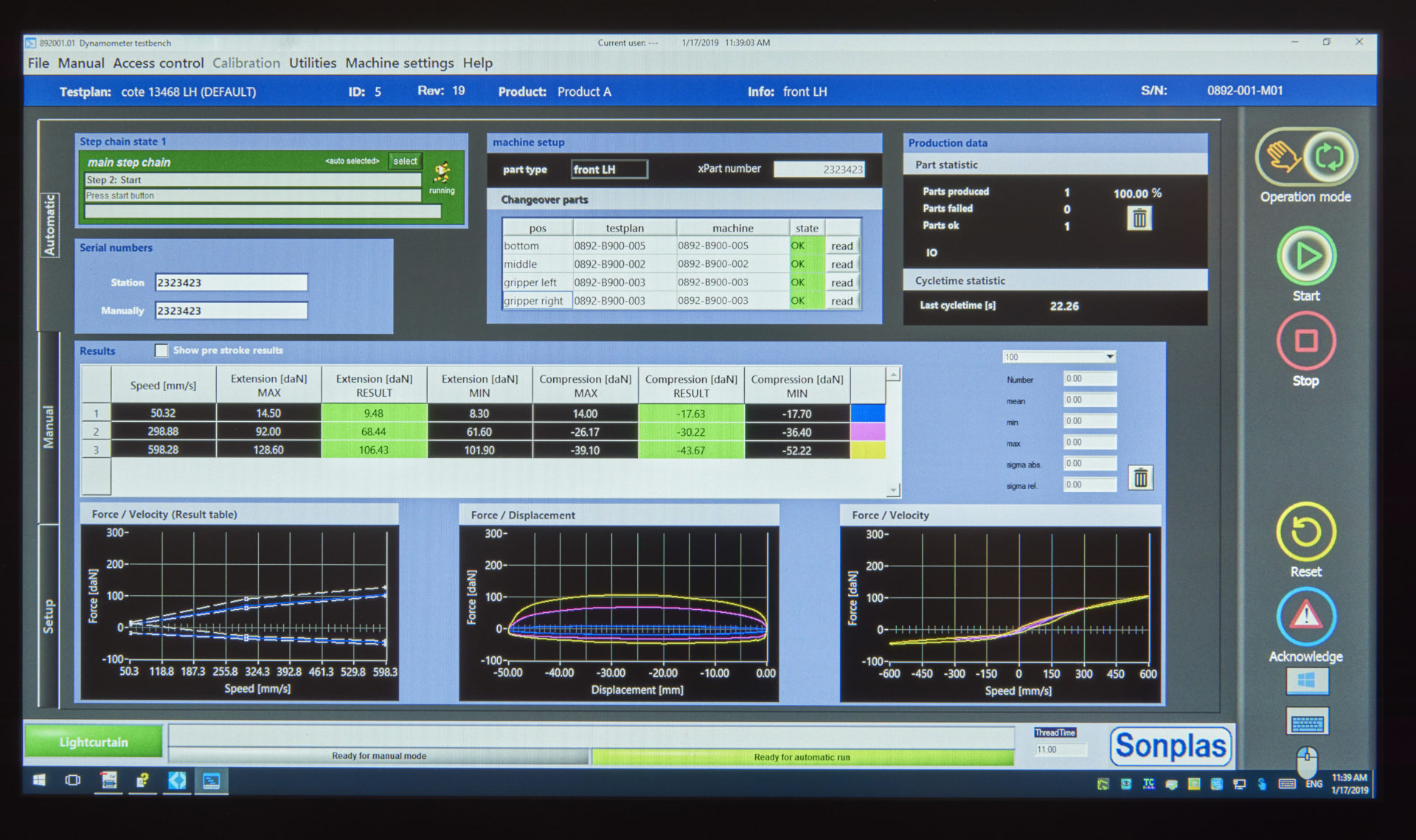Viewport: 1416px width, 840px height.
Task: Open Total Commander from the system tray
Action: click(x=1148, y=784)
